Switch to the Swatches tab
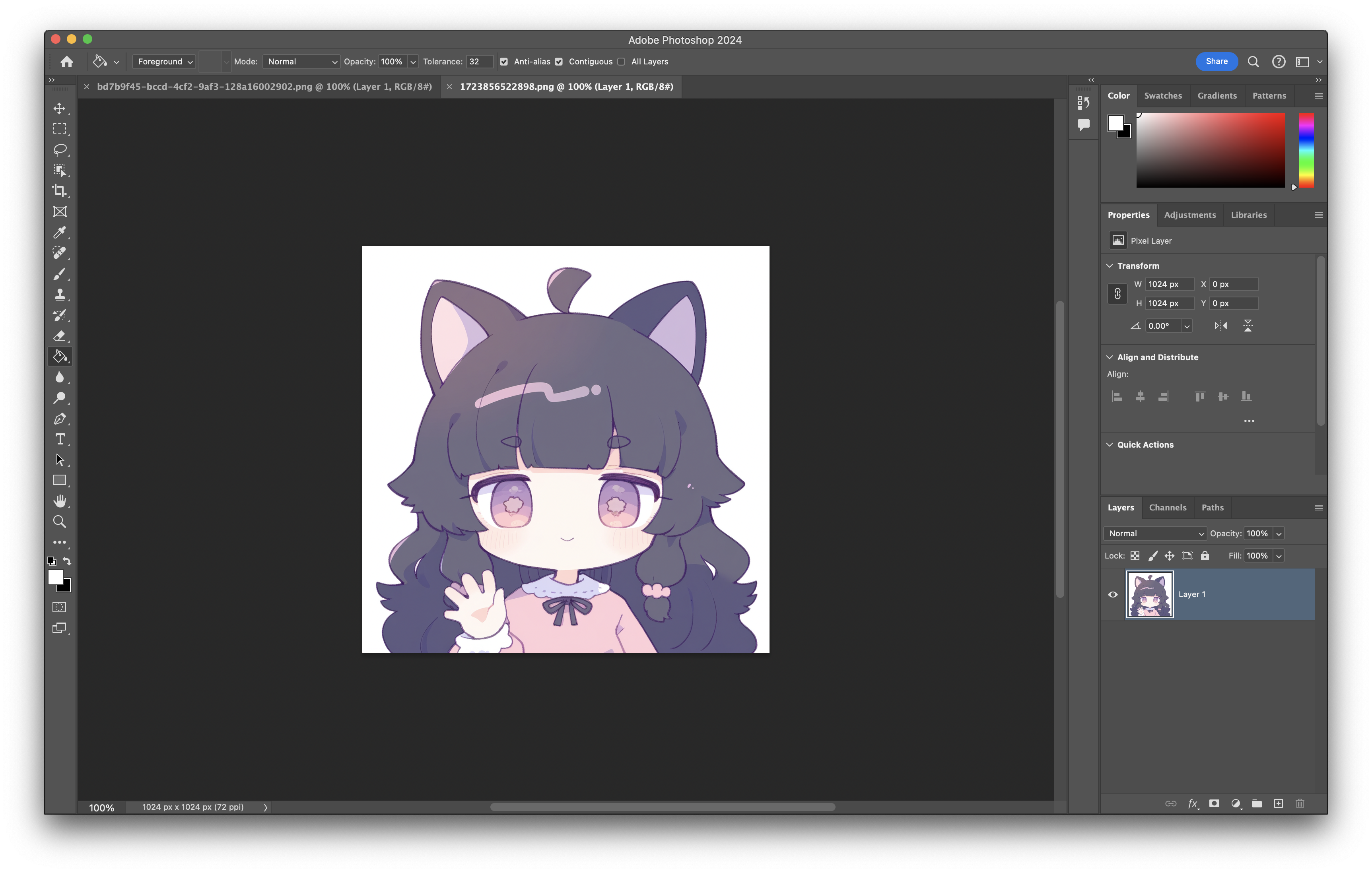The image size is (1372, 873). point(1162,96)
